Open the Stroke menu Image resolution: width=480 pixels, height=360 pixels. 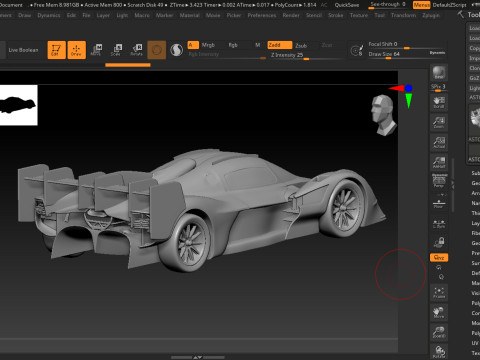pyautogui.click(x=335, y=15)
